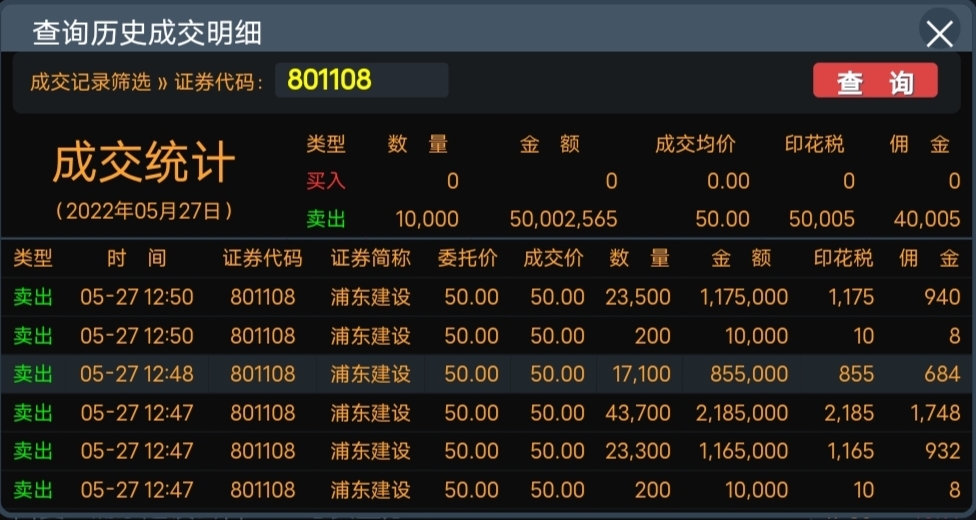
Task: Click the 成交统计 heading
Action: click(x=144, y=162)
